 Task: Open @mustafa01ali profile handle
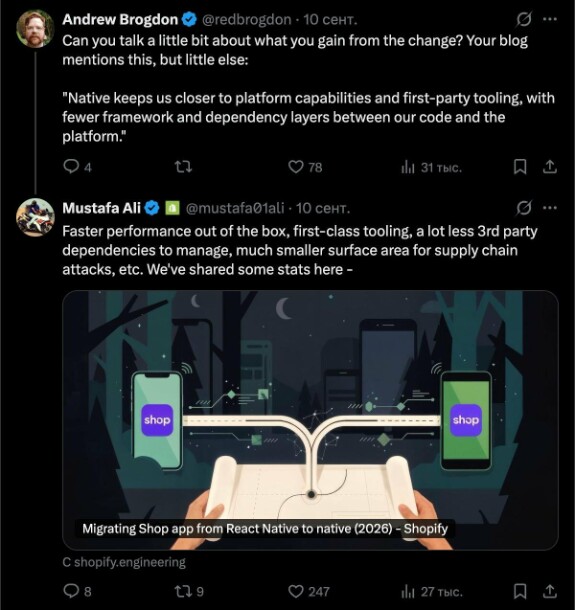point(235,208)
